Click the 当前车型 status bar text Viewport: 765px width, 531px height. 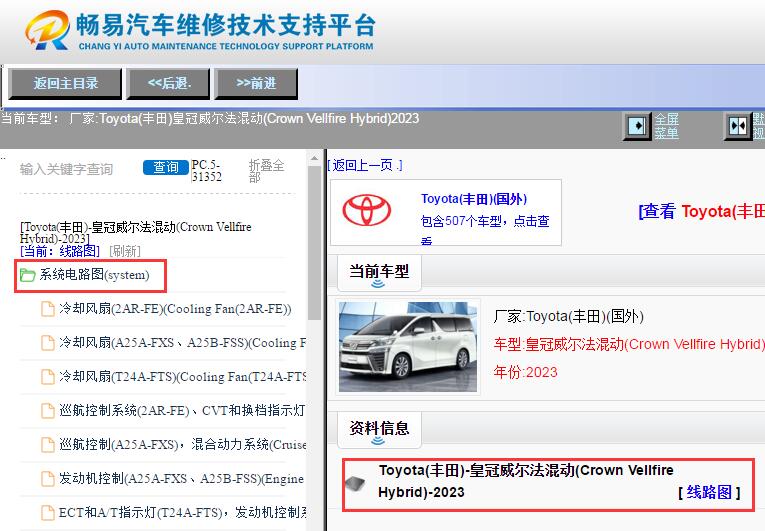tap(210, 119)
